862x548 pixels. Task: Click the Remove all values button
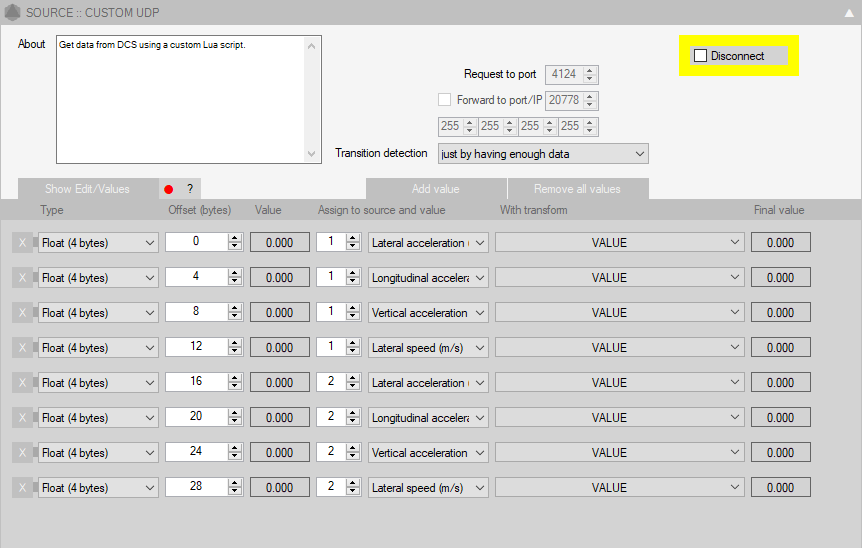point(577,189)
